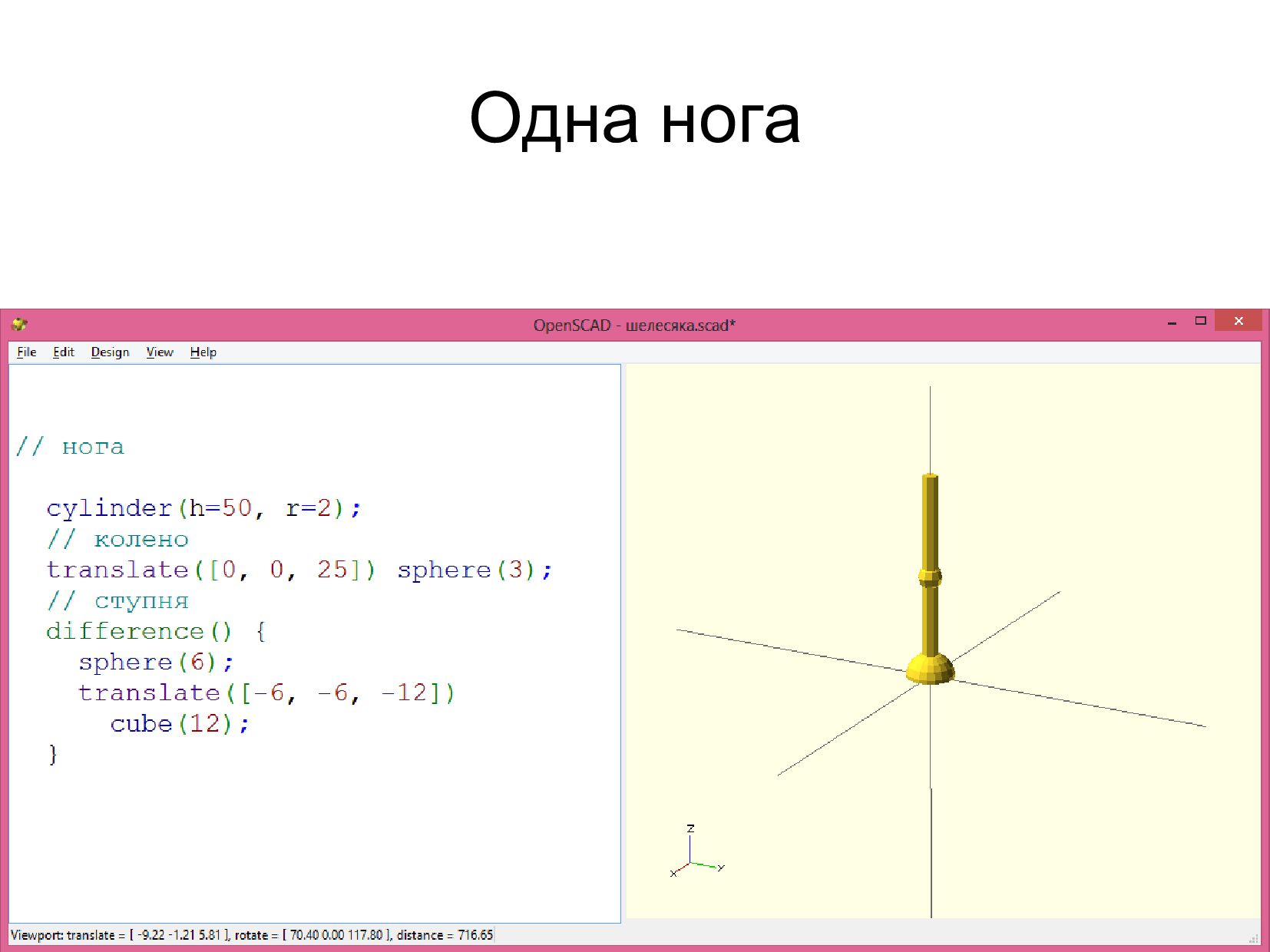This screenshot has height=952, width=1270.
Task: Click the window title 'OpenSCAD - шелесяка.scad*'
Action: coord(634,325)
